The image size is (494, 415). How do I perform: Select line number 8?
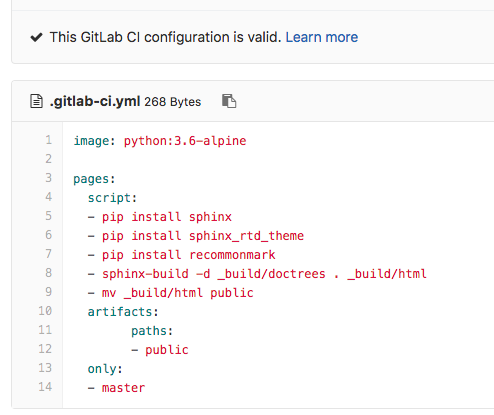[x=49, y=273]
